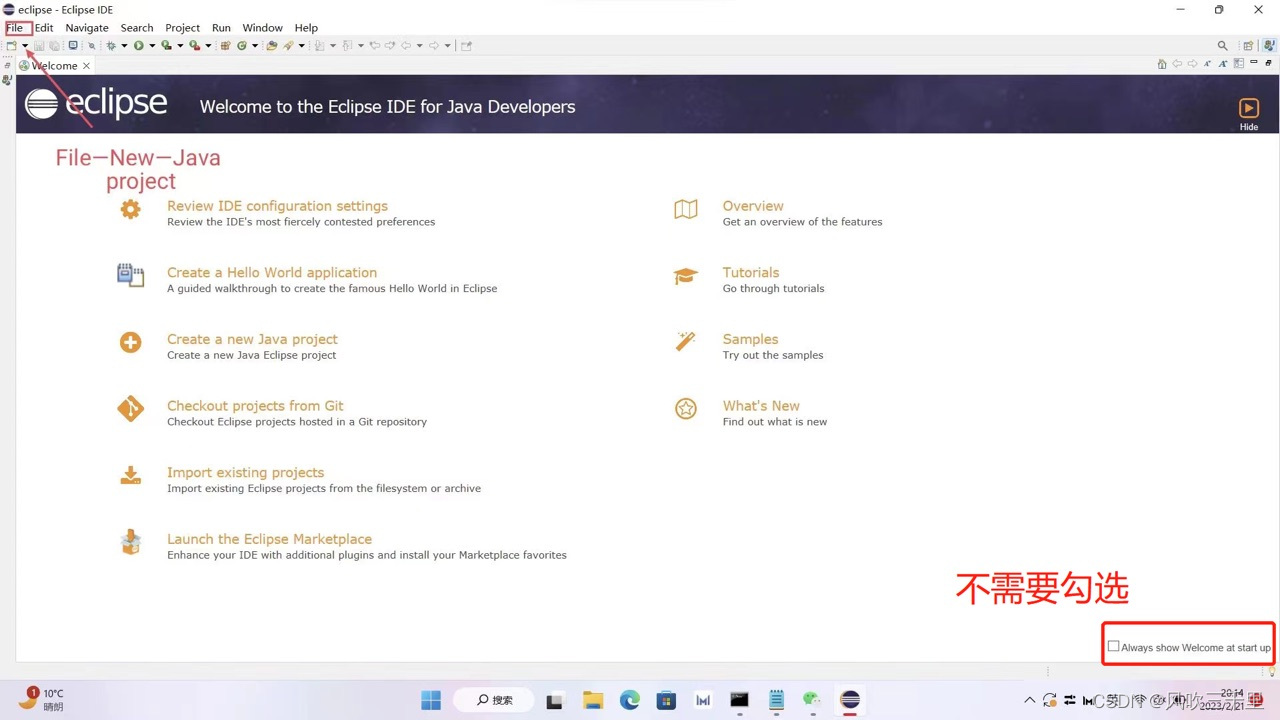
Task: Open the Overview link
Action: [753, 206]
